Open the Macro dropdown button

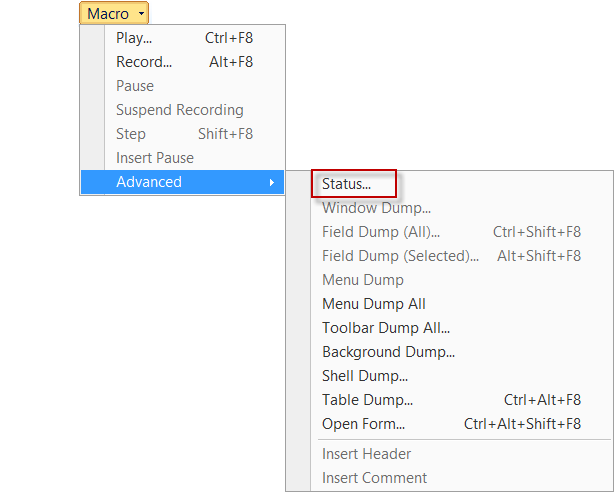click(114, 14)
